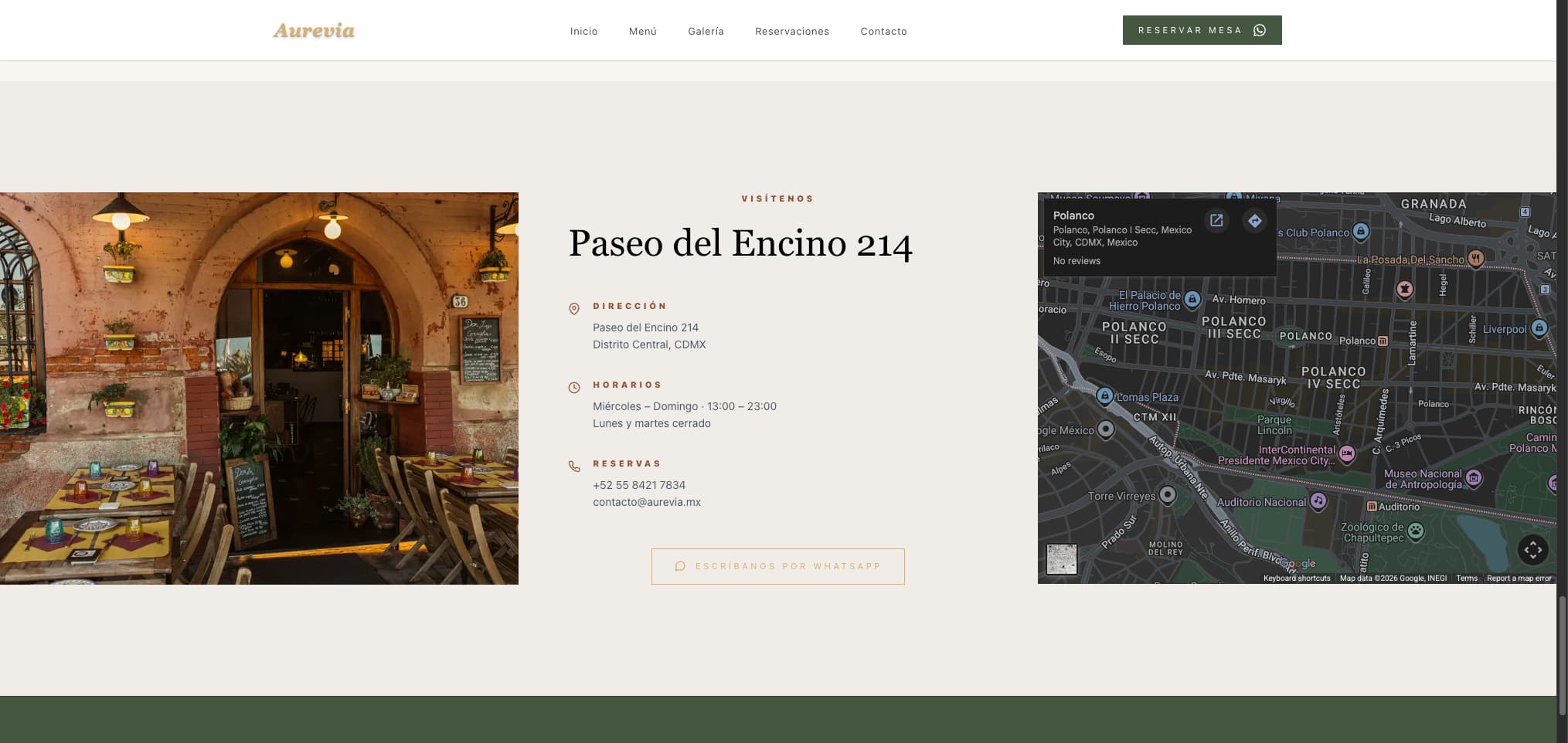The height and width of the screenshot is (743, 1568).
Task: Click the Auditorio metro station icon
Action: [x=1372, y=507]
